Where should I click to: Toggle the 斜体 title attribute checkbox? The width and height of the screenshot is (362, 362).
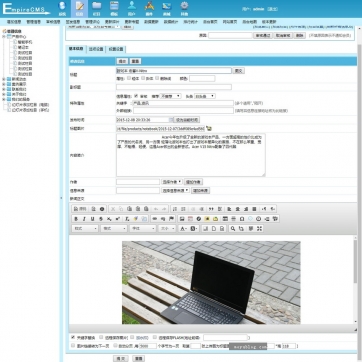143,78
